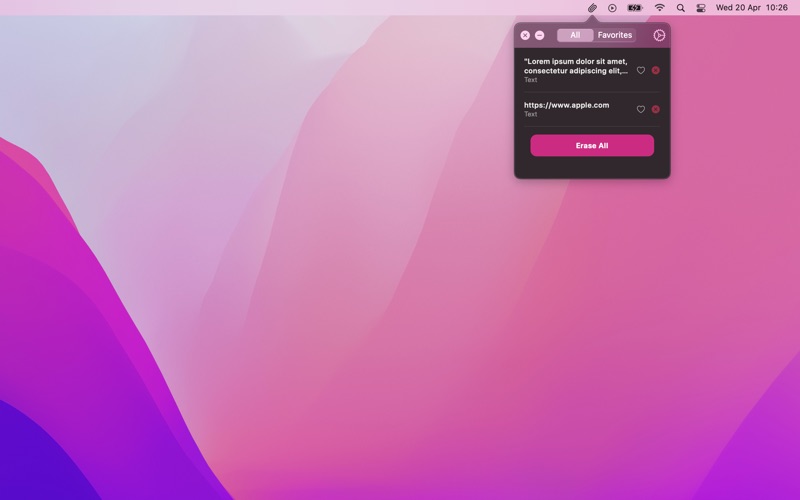Open Control Center in menu bar

pos(701,8)
